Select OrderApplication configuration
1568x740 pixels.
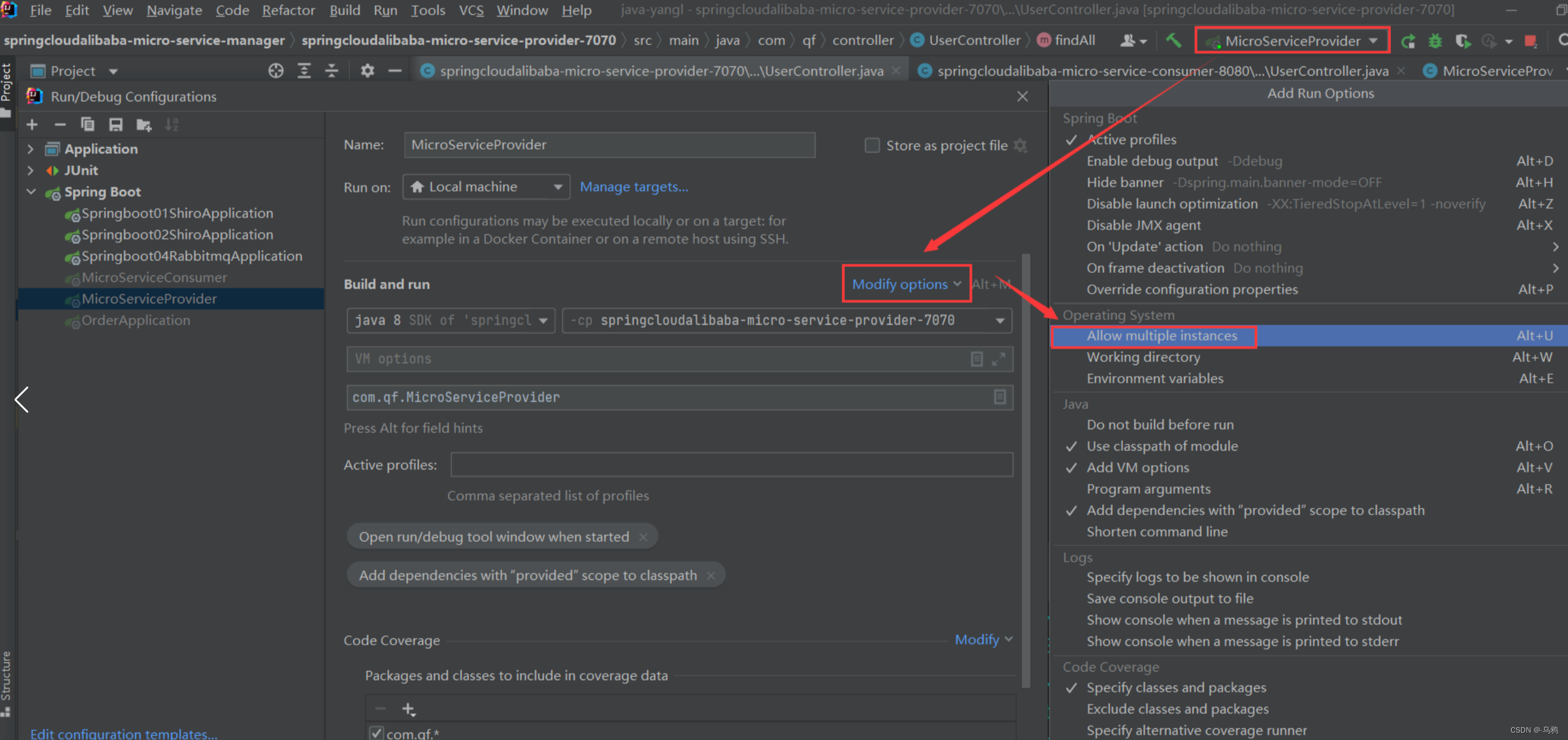(136, 320)
